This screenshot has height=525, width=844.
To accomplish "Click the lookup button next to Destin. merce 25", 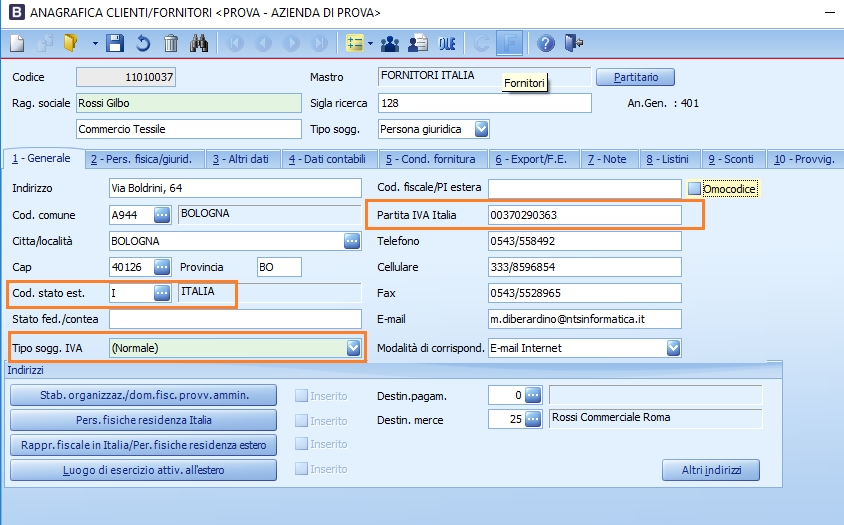I will click(533, 418).
